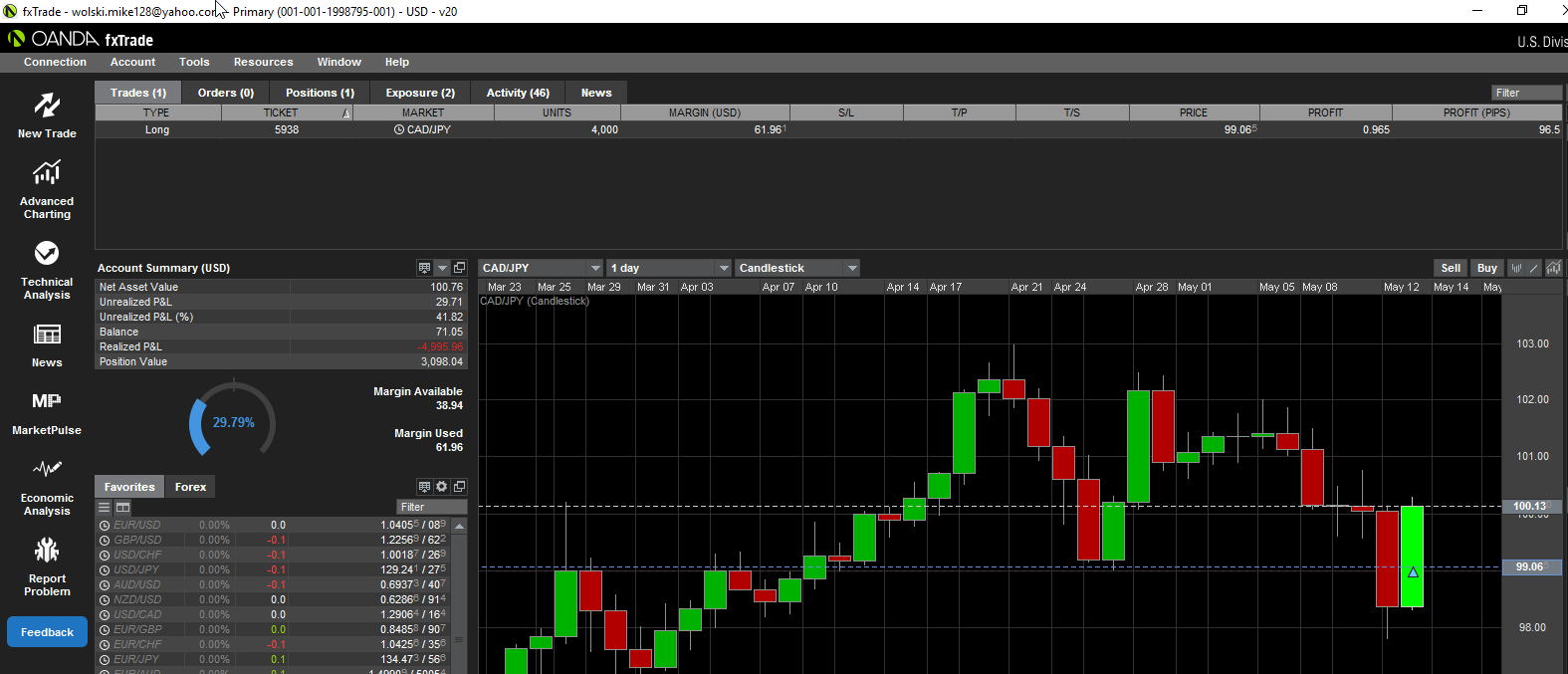Switch rates panel to tile view
1568x674 pixels.
tap(122, 507)
